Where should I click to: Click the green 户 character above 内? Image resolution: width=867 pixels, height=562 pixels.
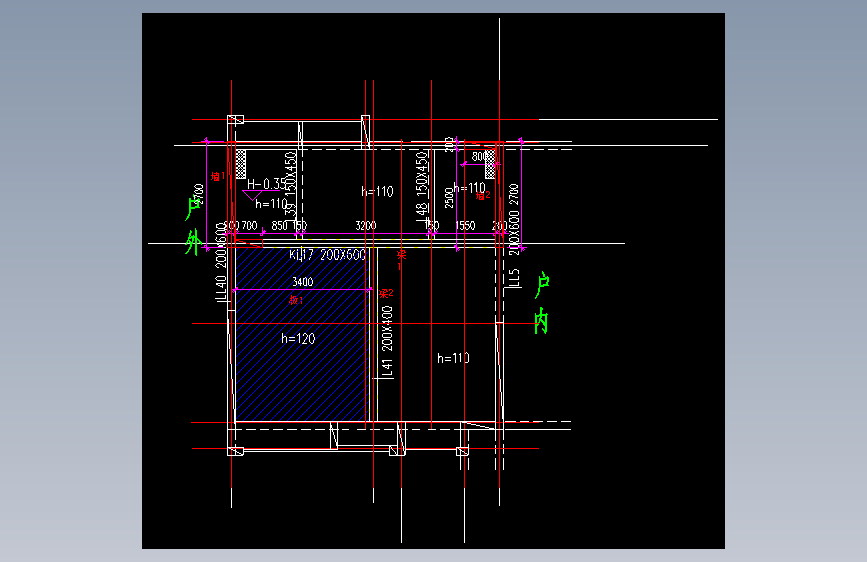[x=542, y=285]
